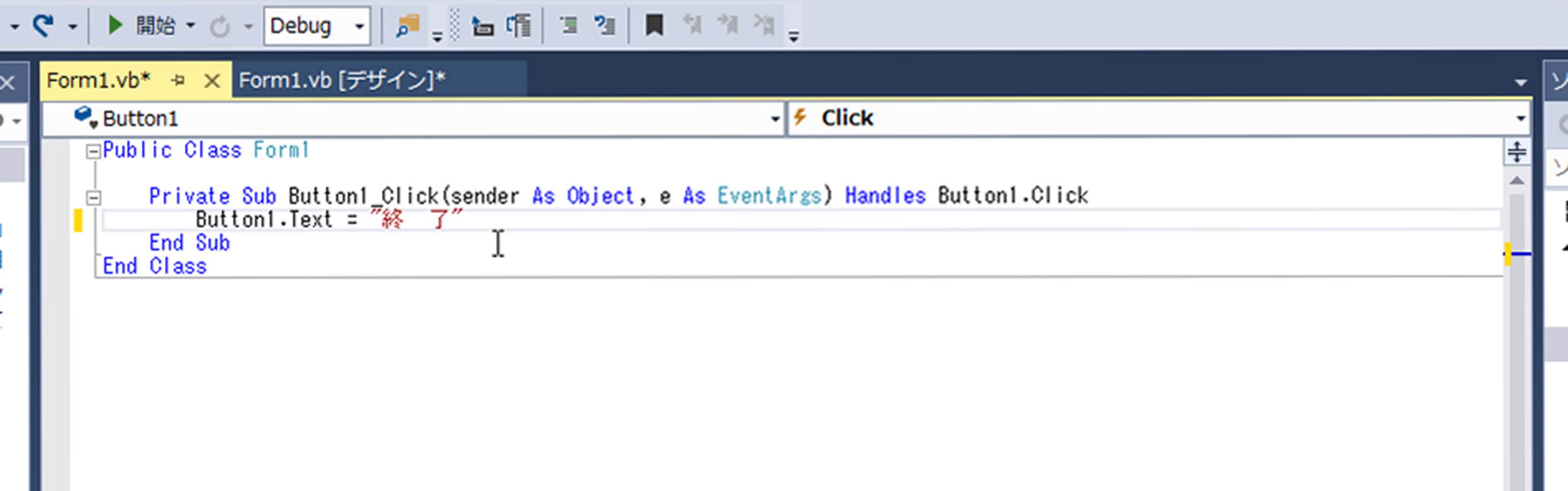The image size is (1568, 491).
Task: Toggle the pin on the Form1.vb tab
Action: coord(178,80)
